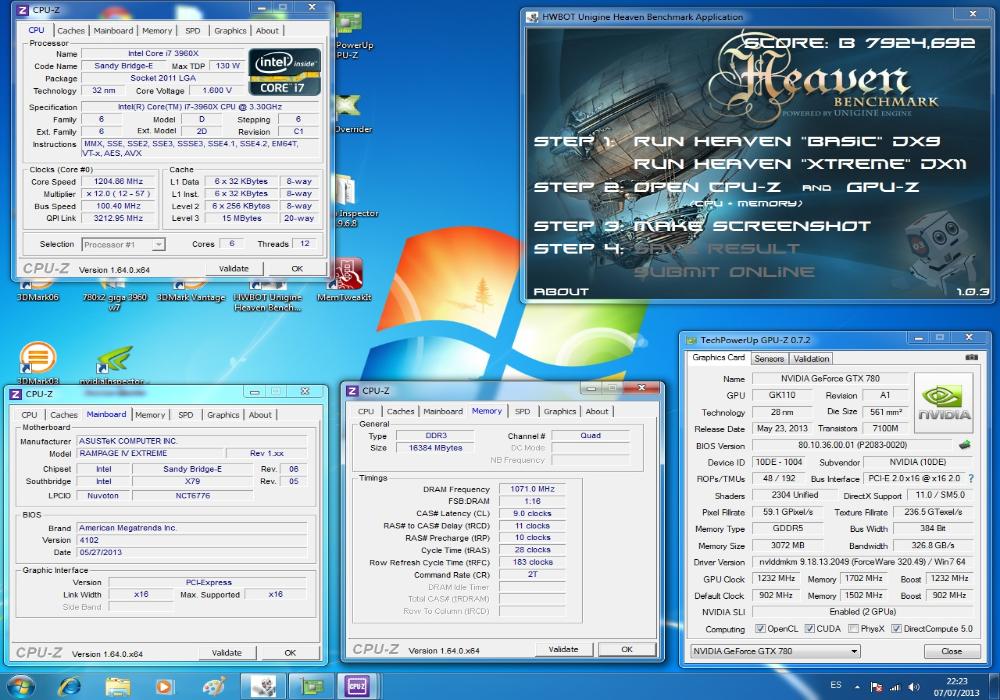Switch to the CPU-Z taskbar item

(358, 687)
